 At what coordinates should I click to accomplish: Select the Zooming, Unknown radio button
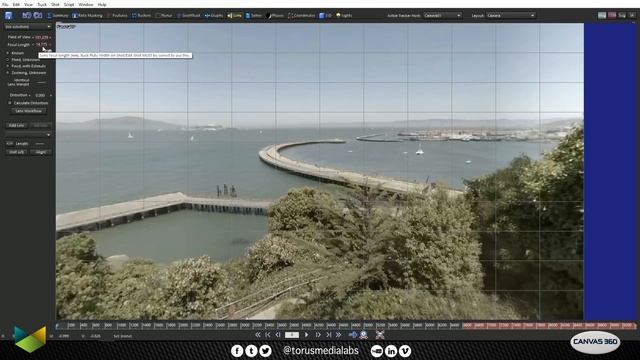tap(8, 73)
